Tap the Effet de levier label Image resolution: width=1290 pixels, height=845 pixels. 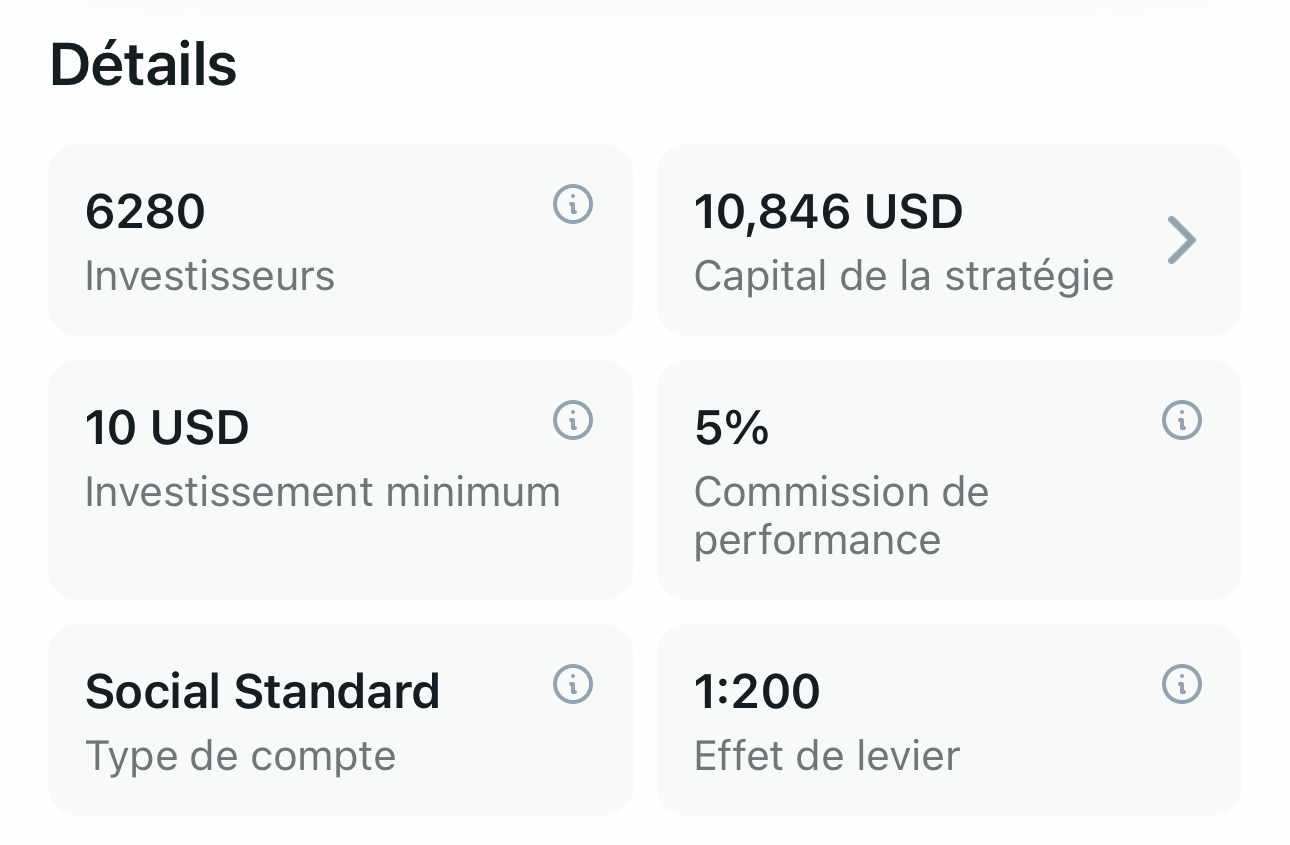(x=826, y=756)
